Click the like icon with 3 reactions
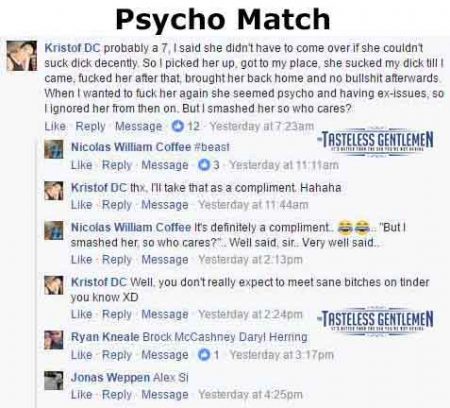The width and height of the screenshot is (450, 408). pos(203,165)
